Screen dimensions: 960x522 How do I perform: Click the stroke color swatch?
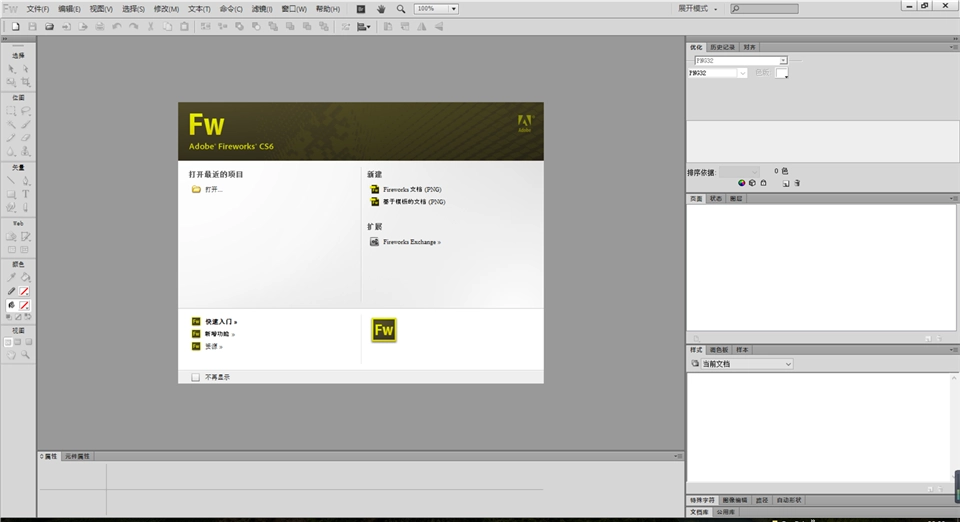pos(24,292)
